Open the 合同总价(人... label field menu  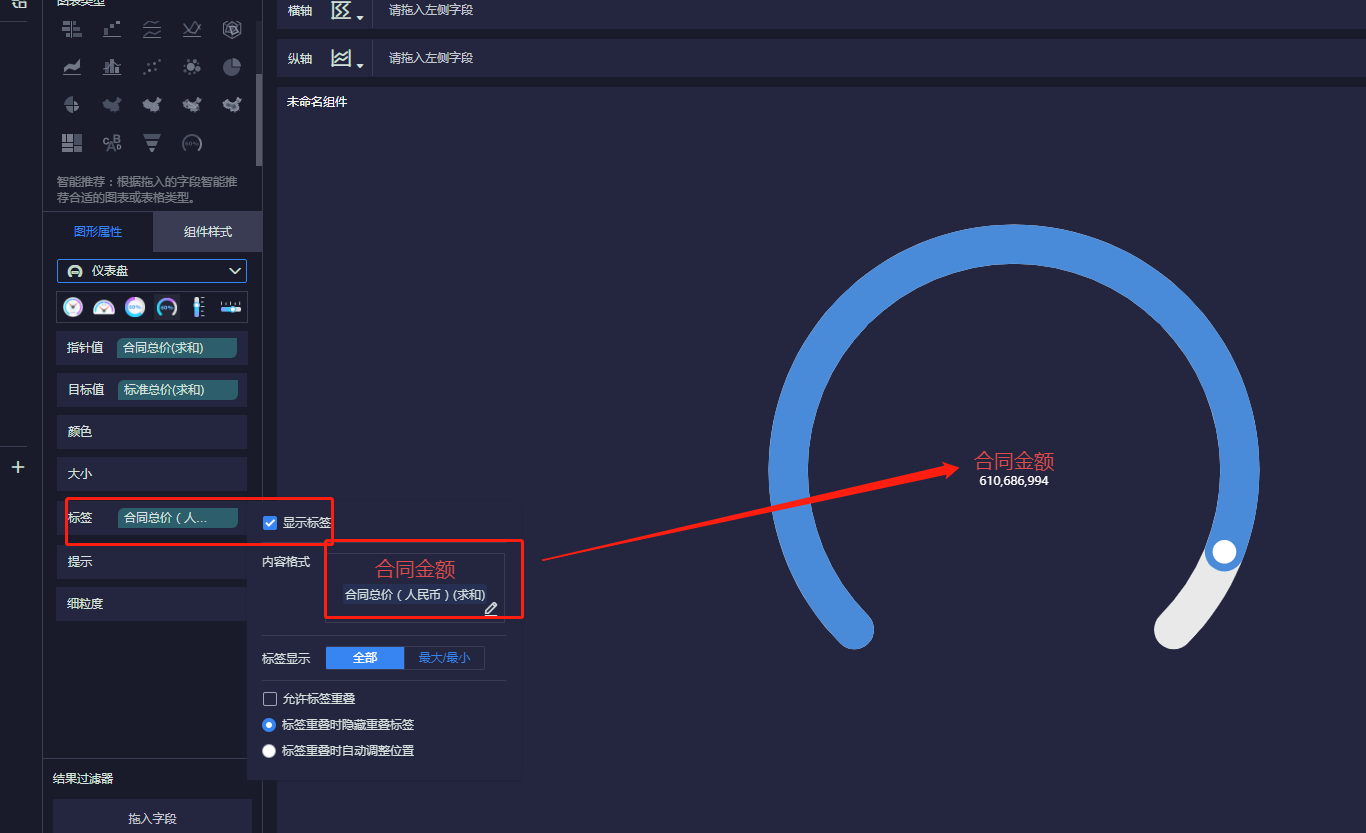tap(178, 518)
